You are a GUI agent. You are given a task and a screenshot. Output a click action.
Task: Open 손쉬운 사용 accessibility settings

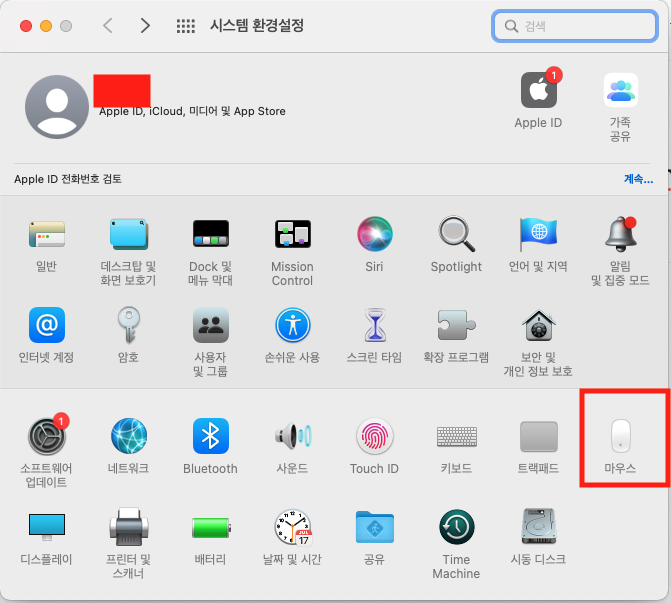pyautogui.click(x=293, y=325)
